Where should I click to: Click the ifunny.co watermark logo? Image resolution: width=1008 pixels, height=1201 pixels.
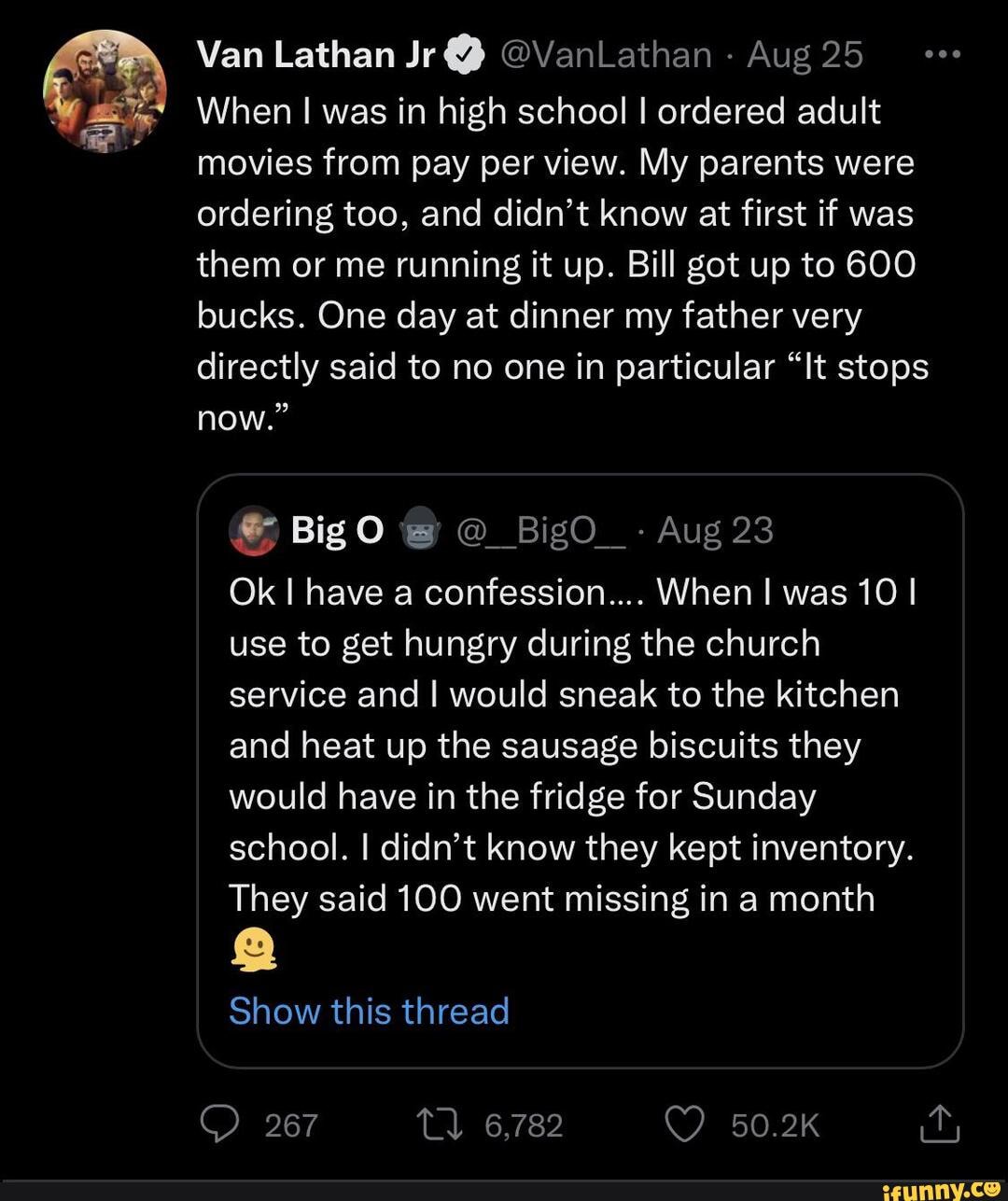pyautogui.click(x=943, y=1188)
